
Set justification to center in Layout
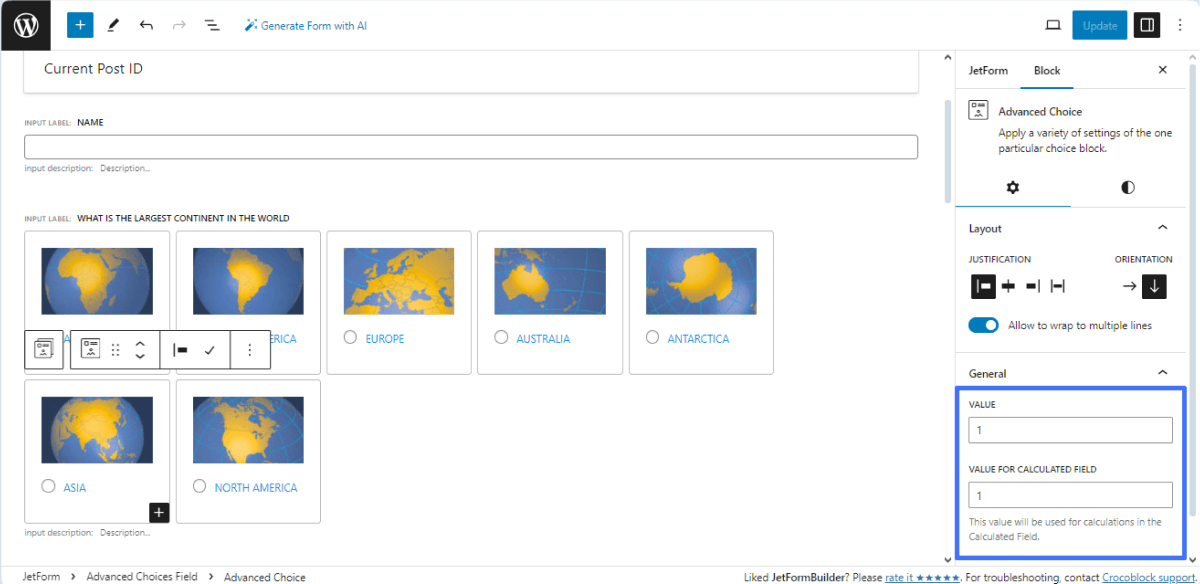coord(1008,286)
